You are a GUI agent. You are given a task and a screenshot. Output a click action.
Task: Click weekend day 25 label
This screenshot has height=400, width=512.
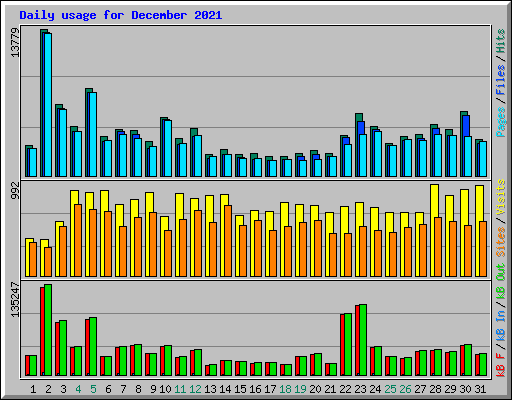pos(390,389)
